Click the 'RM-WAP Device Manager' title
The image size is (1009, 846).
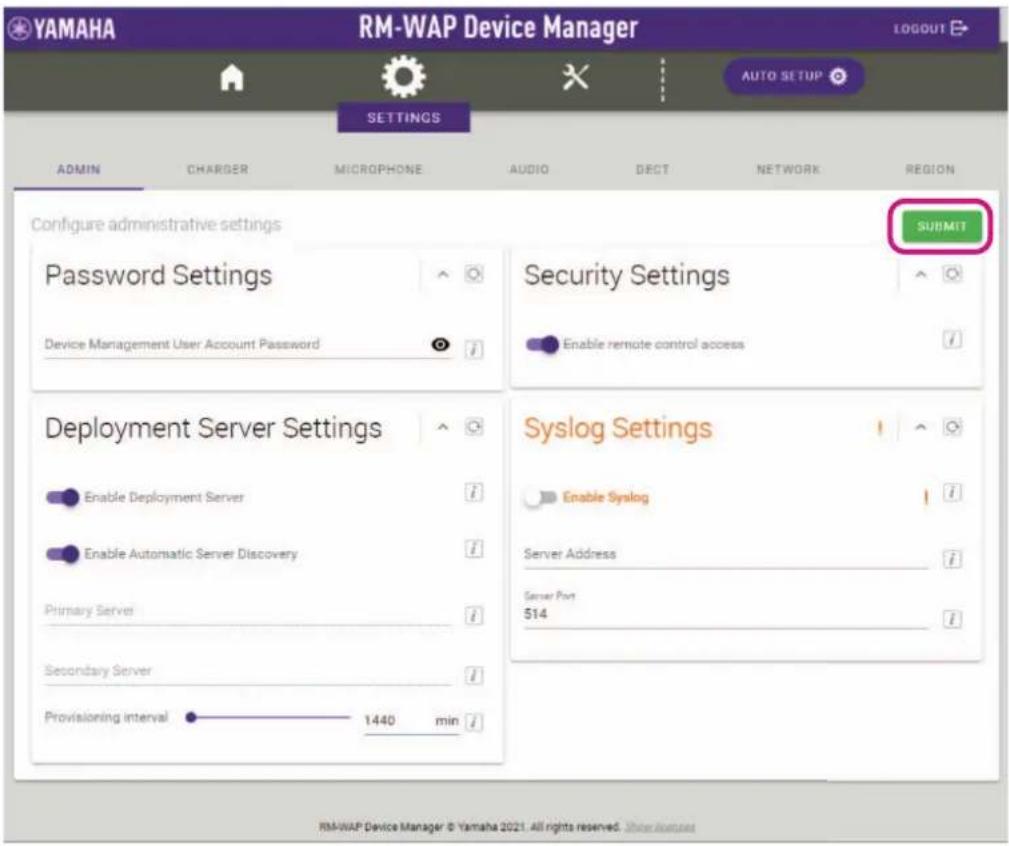[x=498, y=28]
